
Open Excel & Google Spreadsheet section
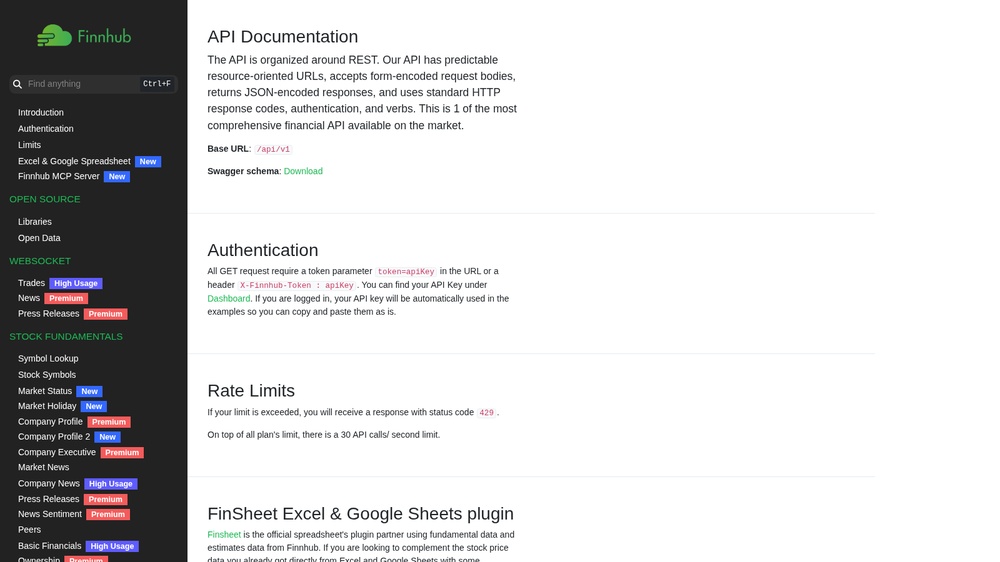[74, 161]
